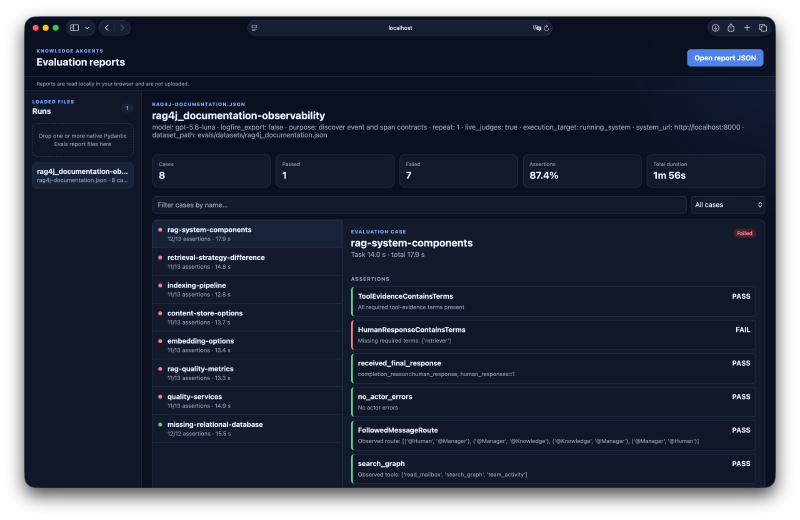Select the retrieval-strategy-difference case
The height and width of the screenshot is (520, 800).
pyautogui.click(x=247, y=262)
